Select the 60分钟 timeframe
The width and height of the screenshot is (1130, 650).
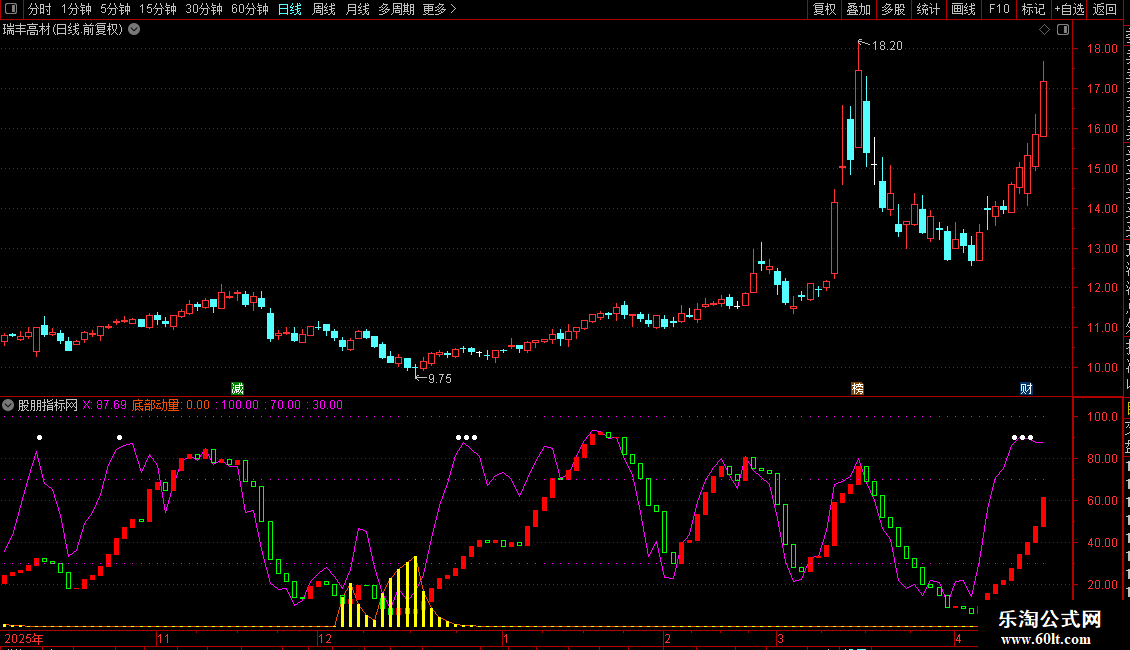click(x=250, y=9)
